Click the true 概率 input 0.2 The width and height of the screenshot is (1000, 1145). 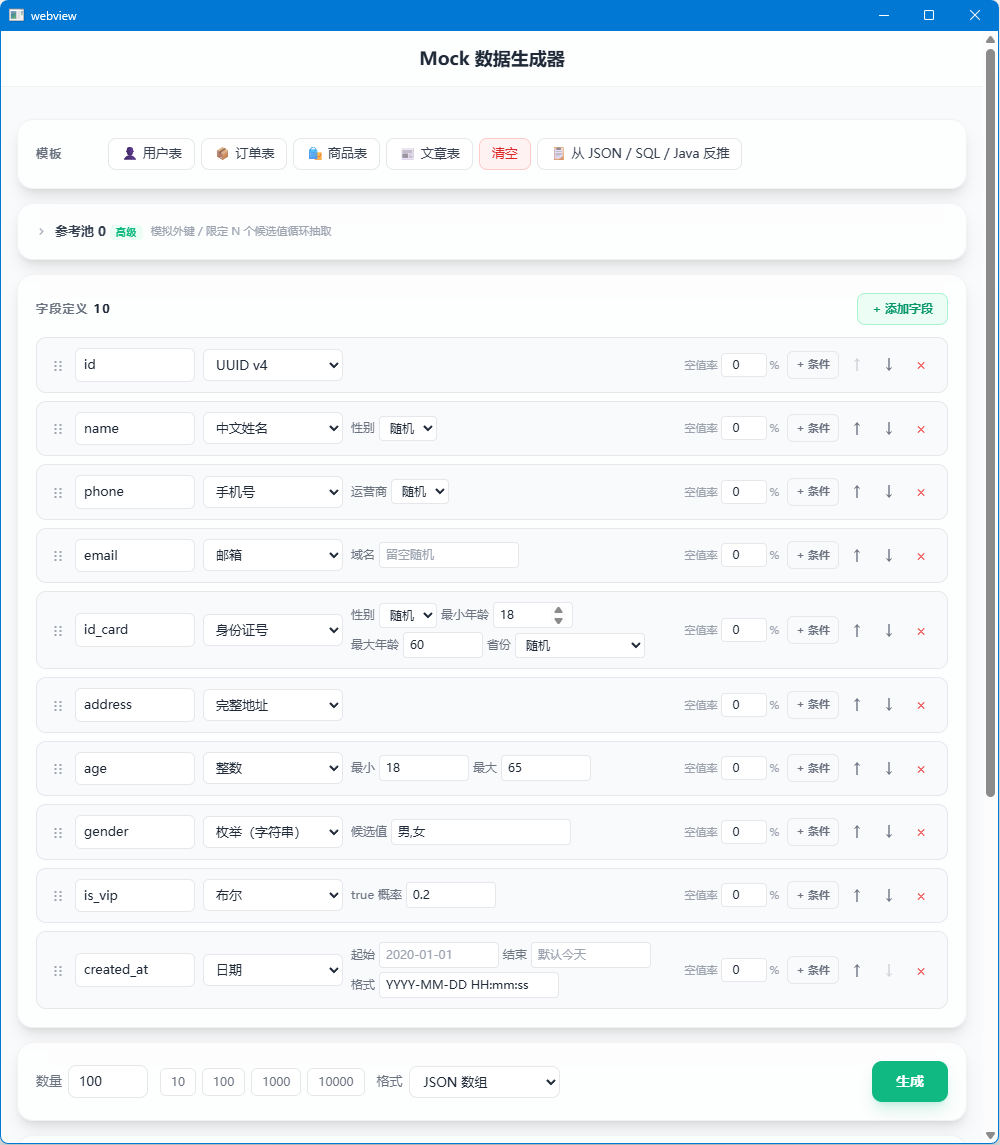click(451, 895)
